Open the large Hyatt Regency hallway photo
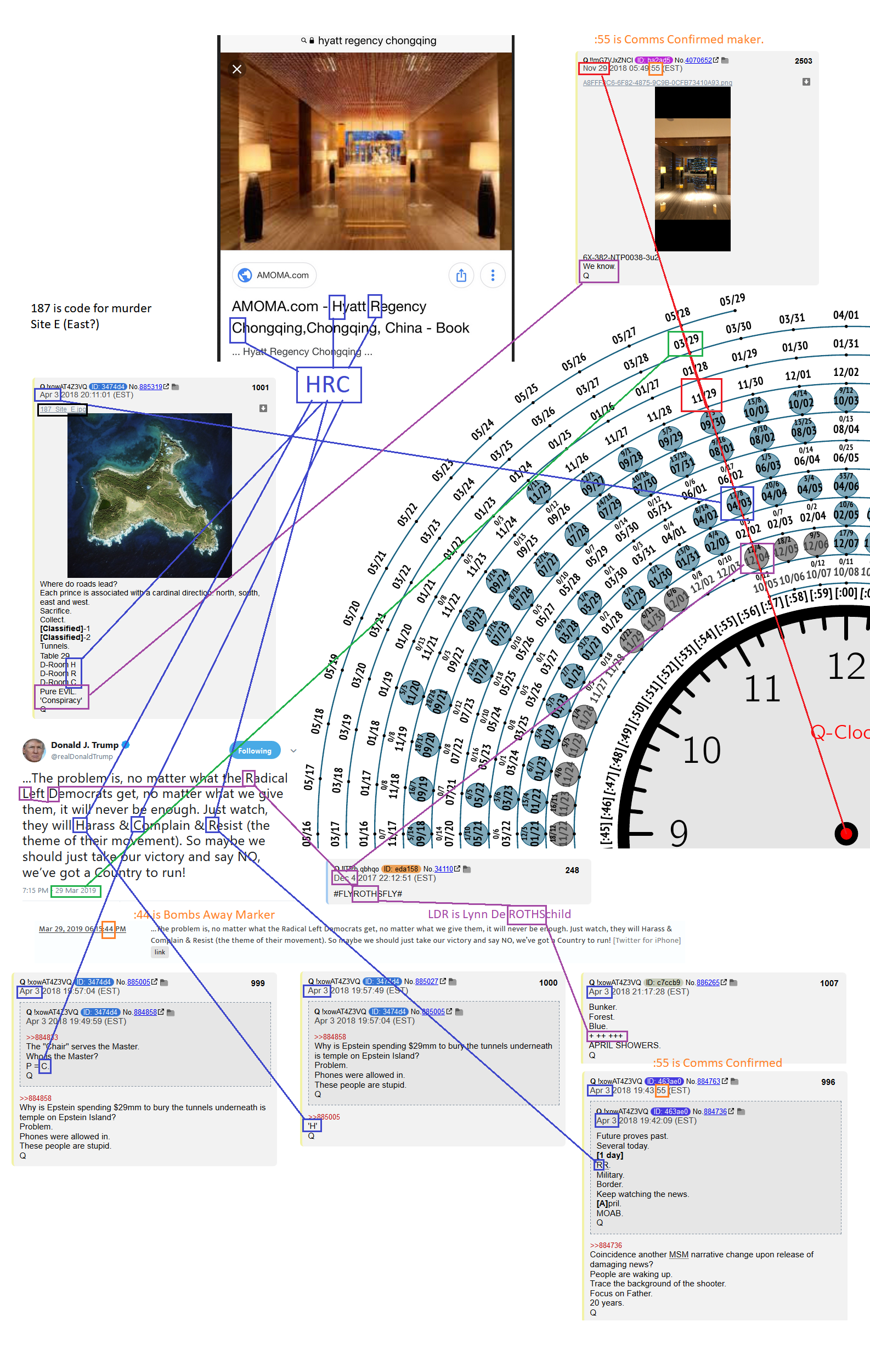 [366, 151]
